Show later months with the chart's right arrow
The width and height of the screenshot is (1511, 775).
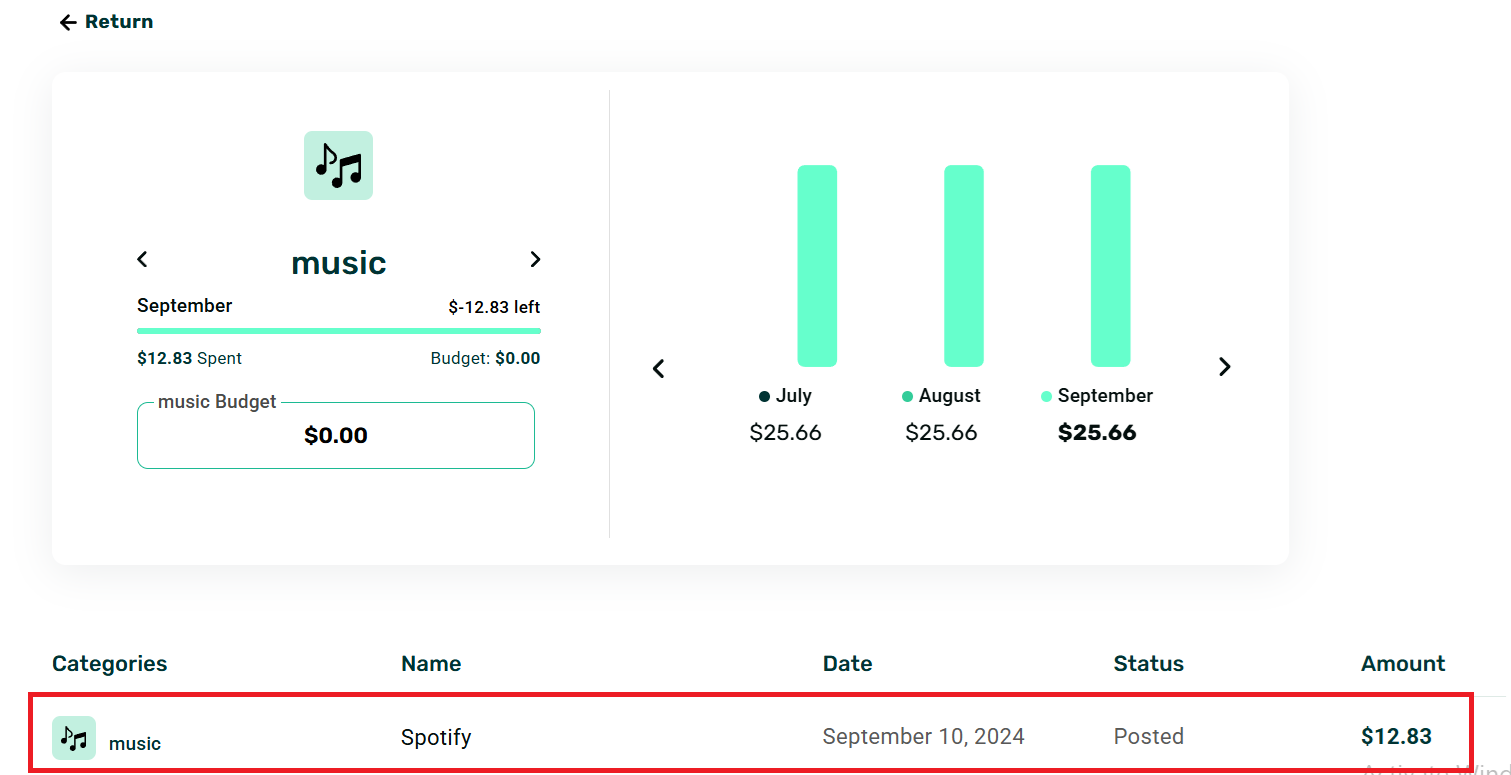coord(1224,367)
